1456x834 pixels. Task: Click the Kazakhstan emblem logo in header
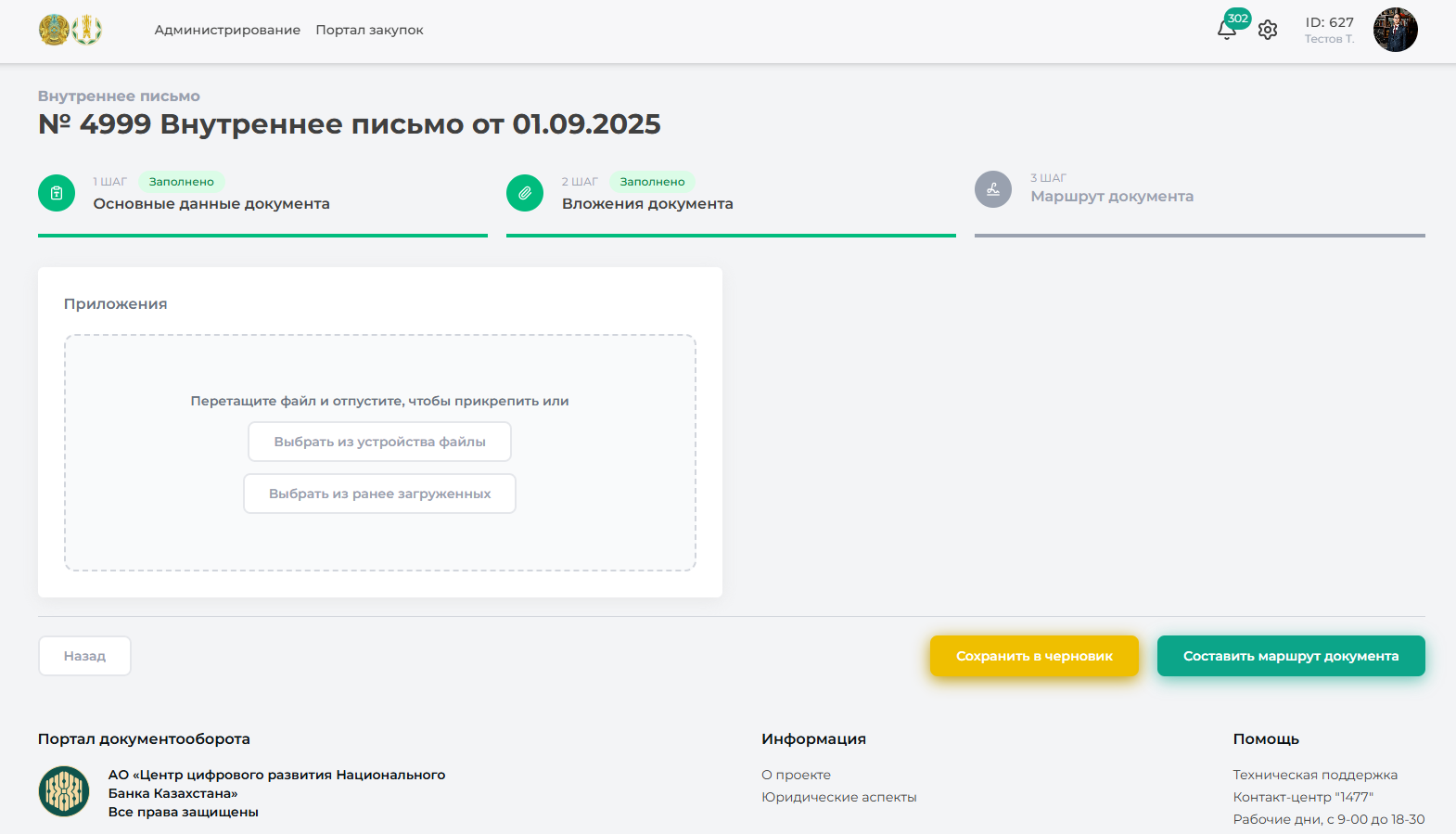click(54, 30)
